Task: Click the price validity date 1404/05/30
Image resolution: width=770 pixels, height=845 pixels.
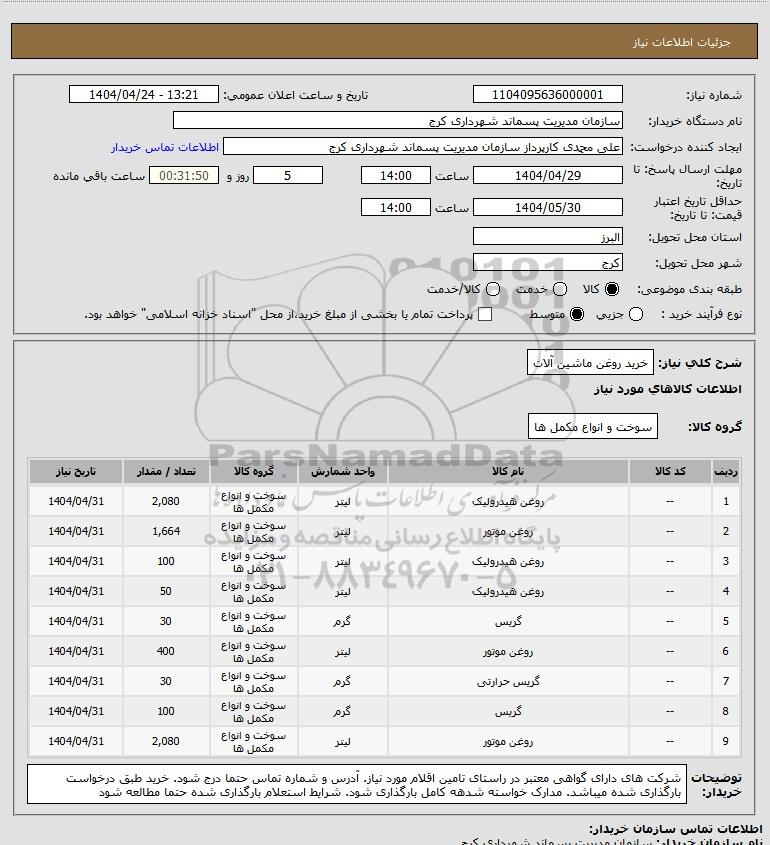Action: point(547,207)
